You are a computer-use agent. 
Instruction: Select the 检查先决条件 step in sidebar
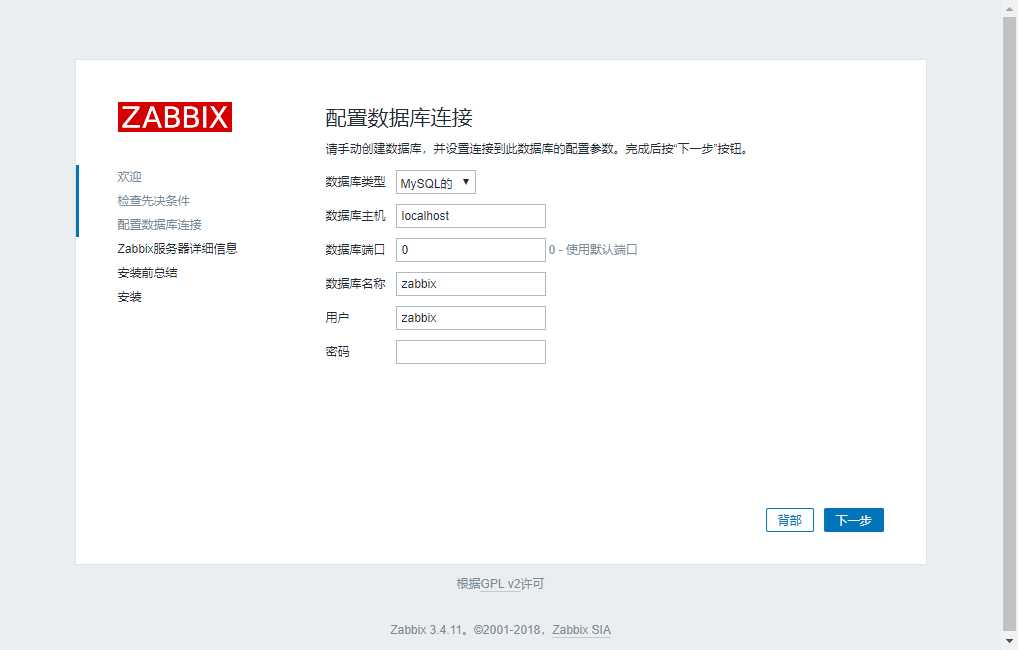(153, 201)
